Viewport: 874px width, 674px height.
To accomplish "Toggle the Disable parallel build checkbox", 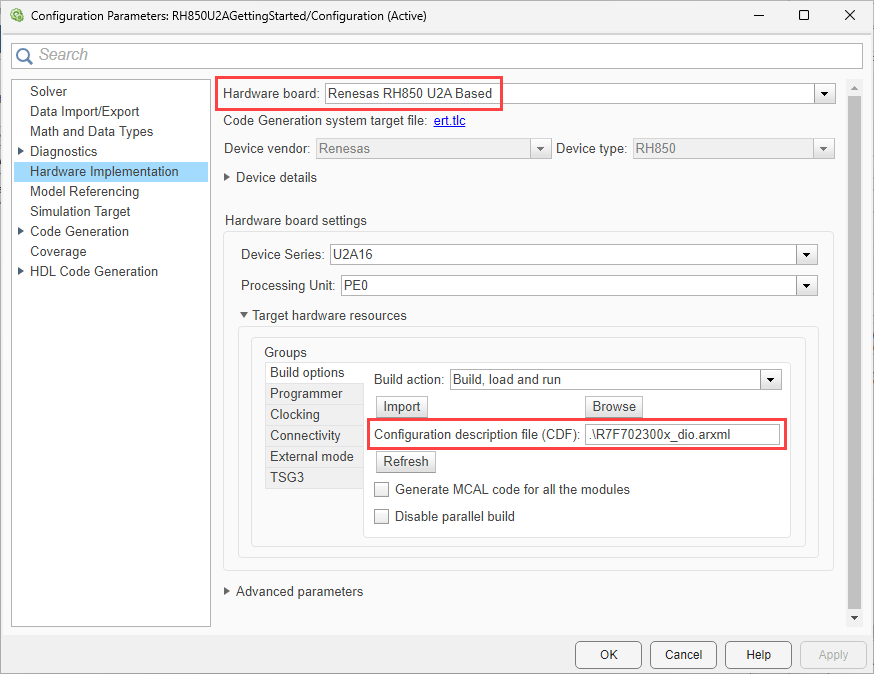I will tap(381, 517).
